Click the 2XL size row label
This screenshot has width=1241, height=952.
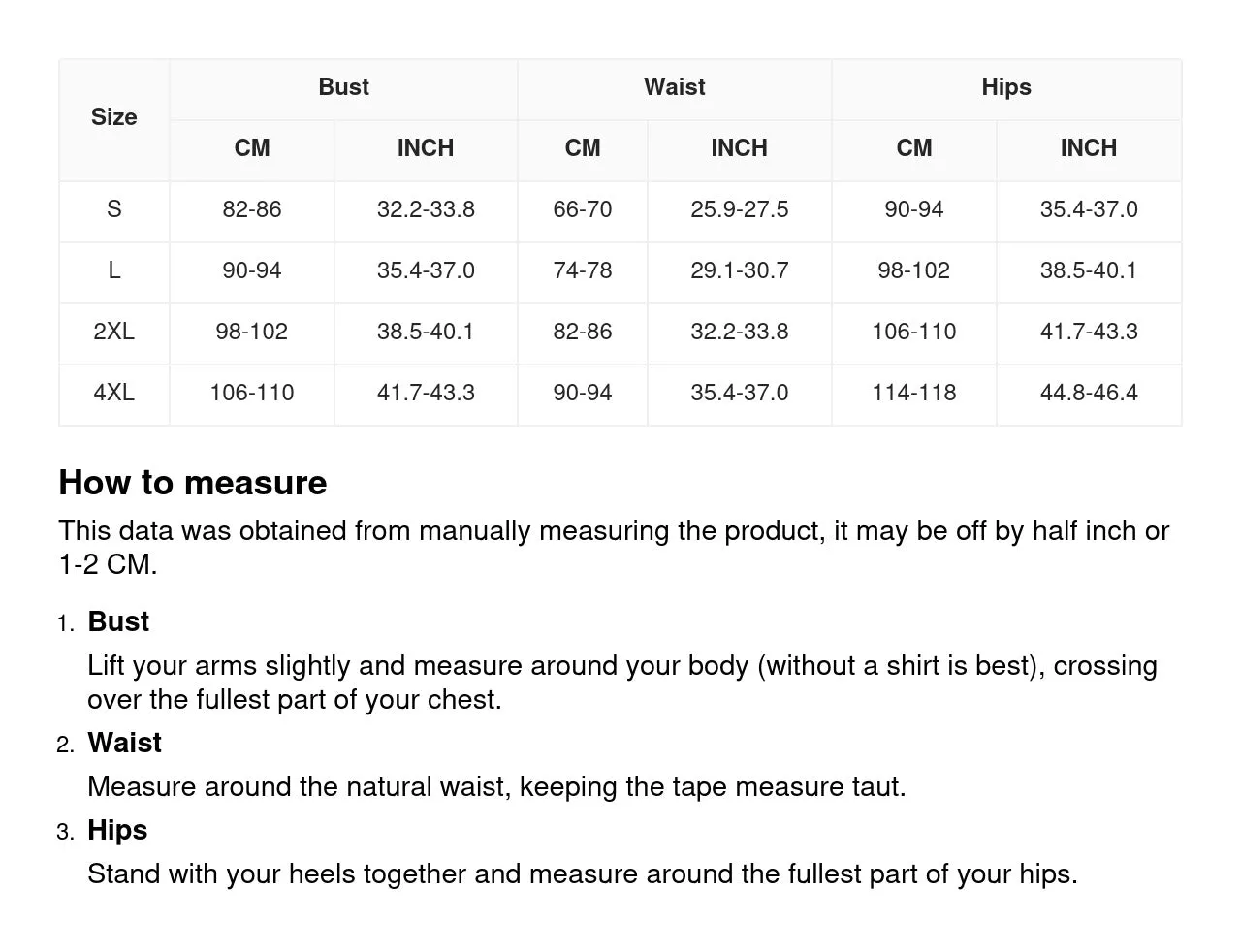click(x=114, y=333)
